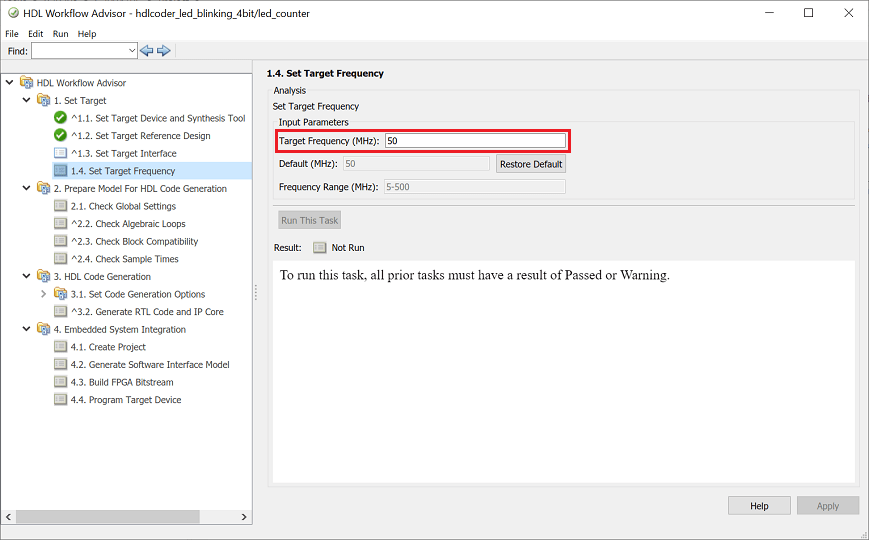Click the green check icon for task 1.2
The width and height of the screenshot is (869, 540).
pyautogui.click(x=60, y=136)
